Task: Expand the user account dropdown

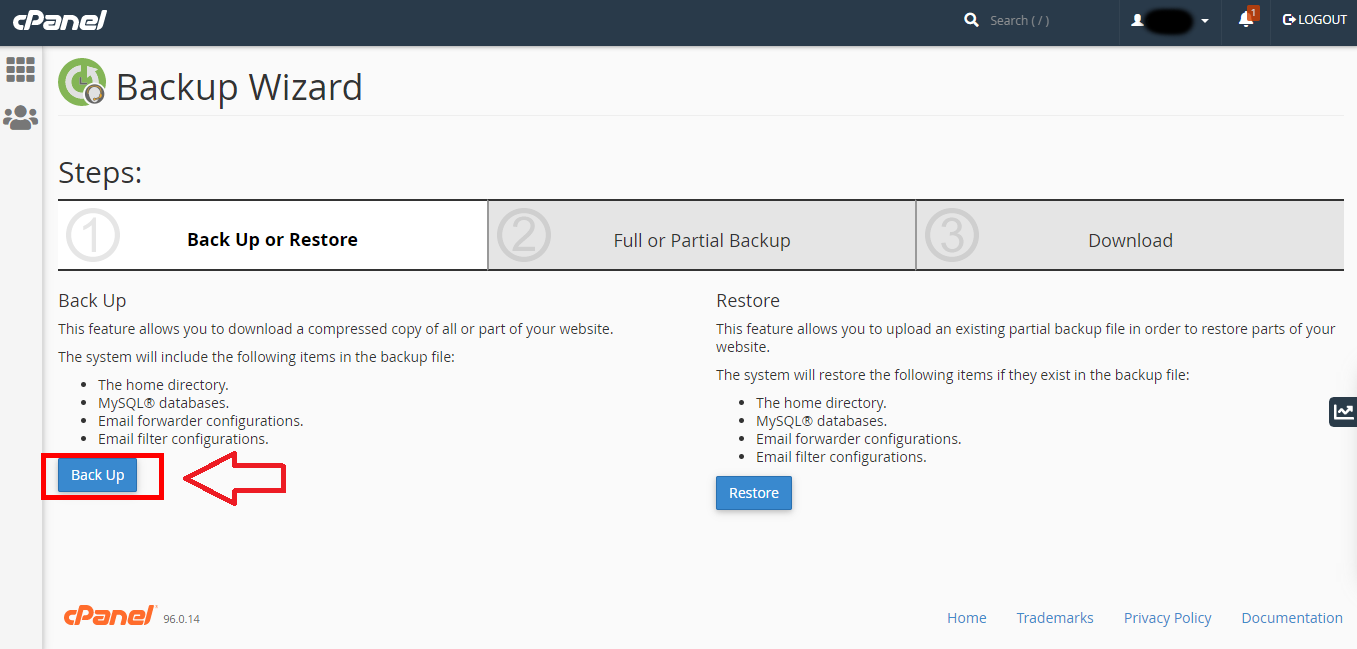Action: coord(1170,21)
